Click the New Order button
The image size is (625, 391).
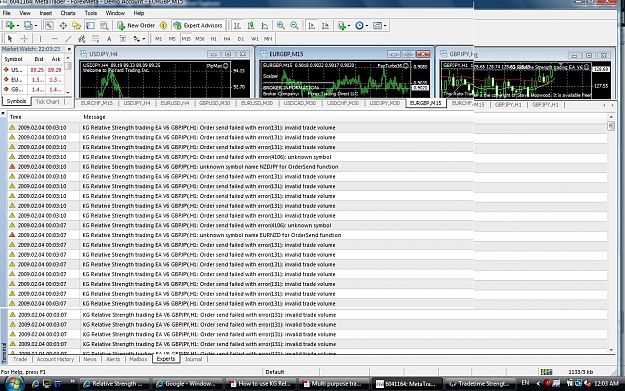(x=136, y=26)
